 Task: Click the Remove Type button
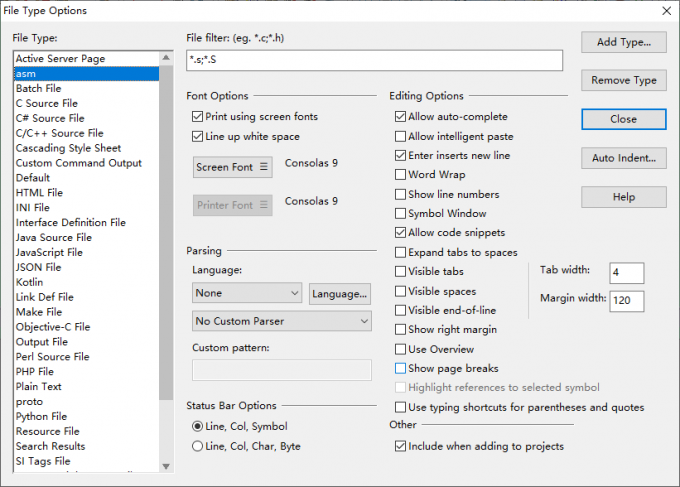pos(624,80)
